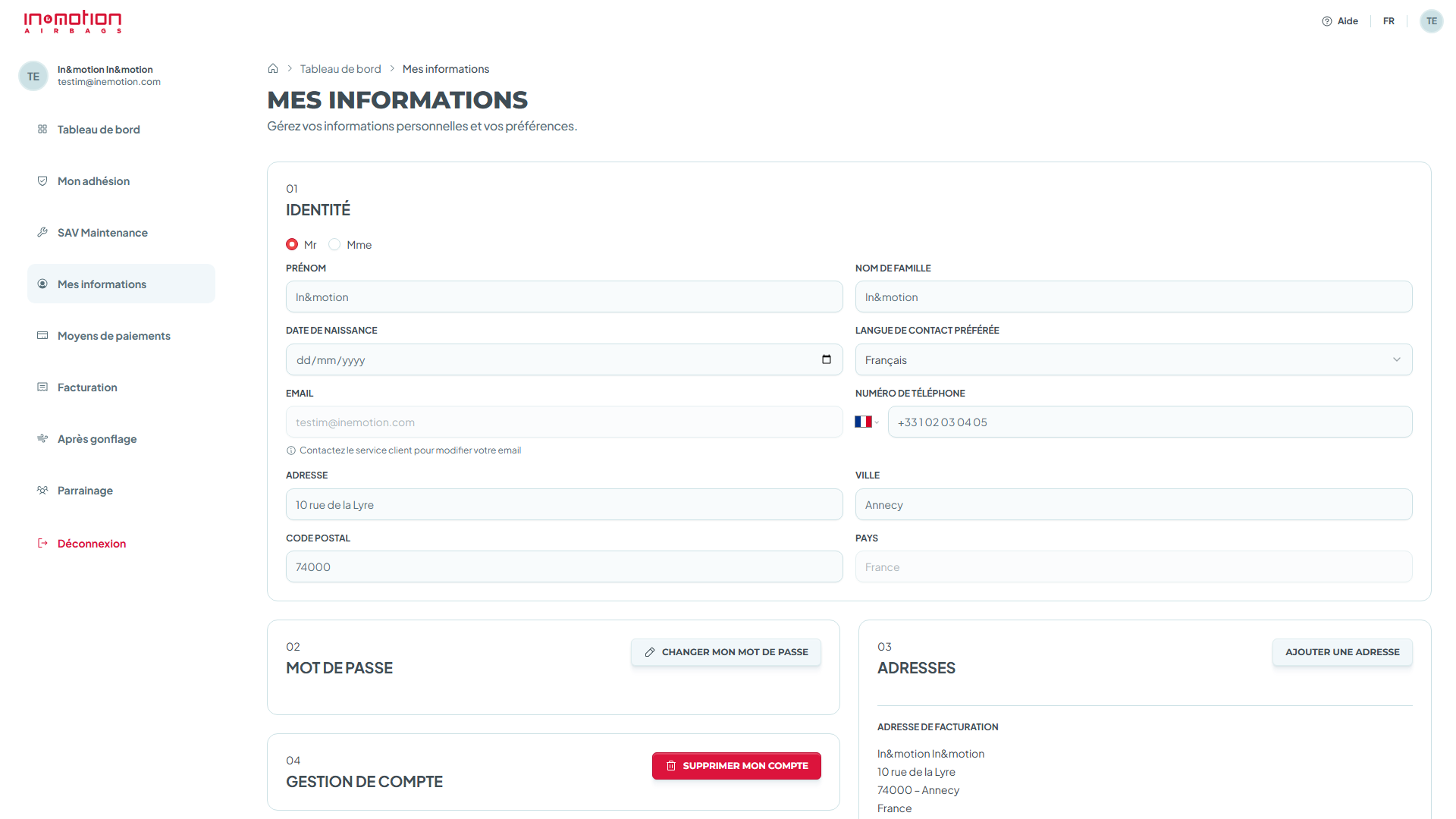1456x819 pixels.
Task: Expand the Langue de contact préférée dropdown
Action: click(x=1134, y=359)
